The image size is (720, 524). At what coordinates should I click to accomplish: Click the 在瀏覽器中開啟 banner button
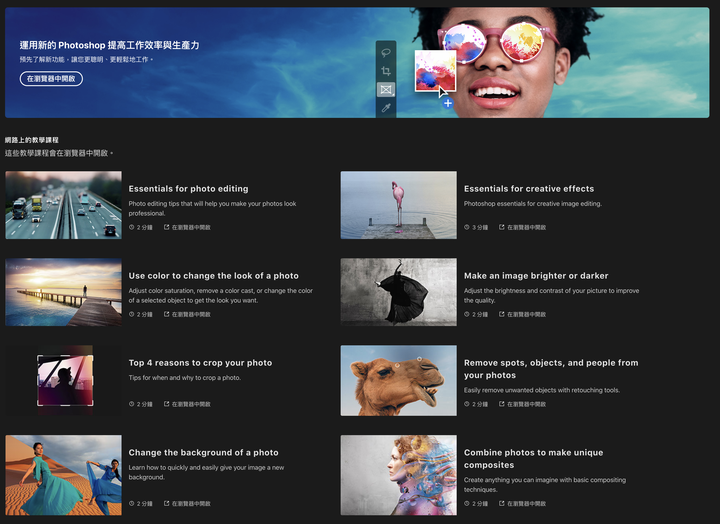[x=51, y=79]
